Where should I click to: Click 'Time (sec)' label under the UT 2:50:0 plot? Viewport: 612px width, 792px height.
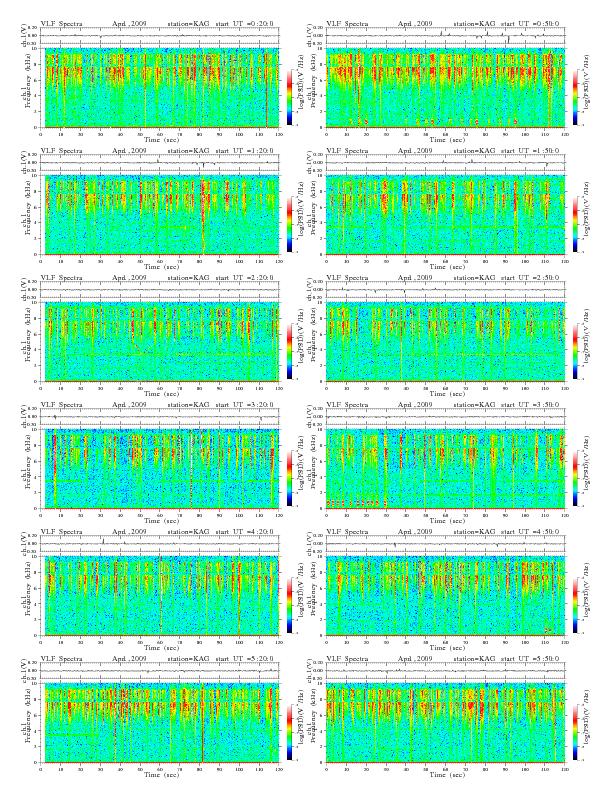click(x=447, y=393)
